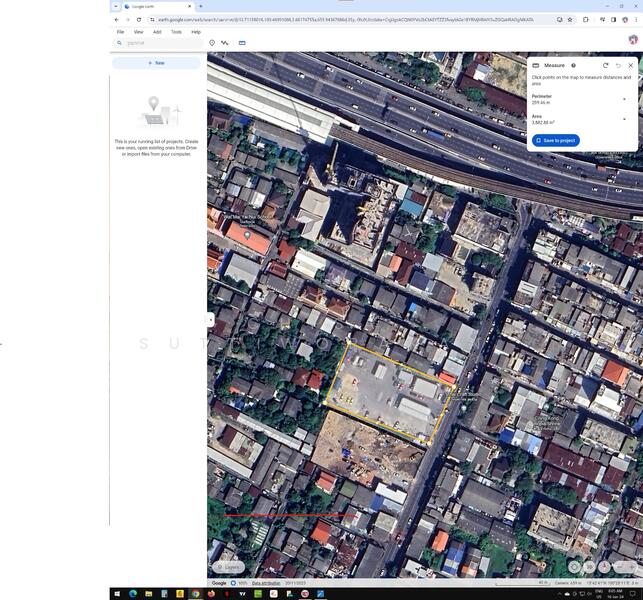Open the File menu
The width and height of the screenshot is (643, 600).
[x=120, y=32]
